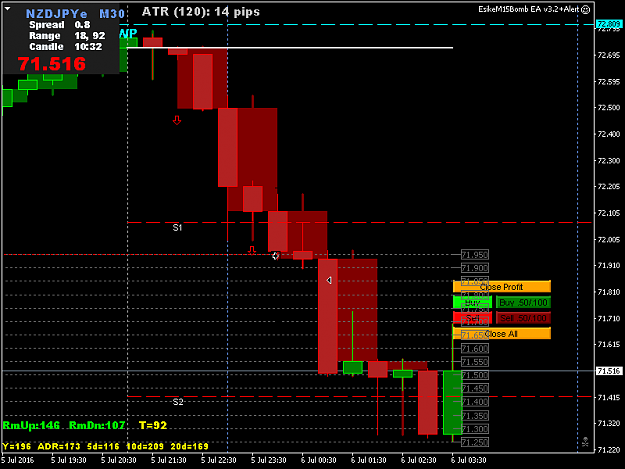
Task: Click the bright red Sell button
Action: [x=472, y=318]
